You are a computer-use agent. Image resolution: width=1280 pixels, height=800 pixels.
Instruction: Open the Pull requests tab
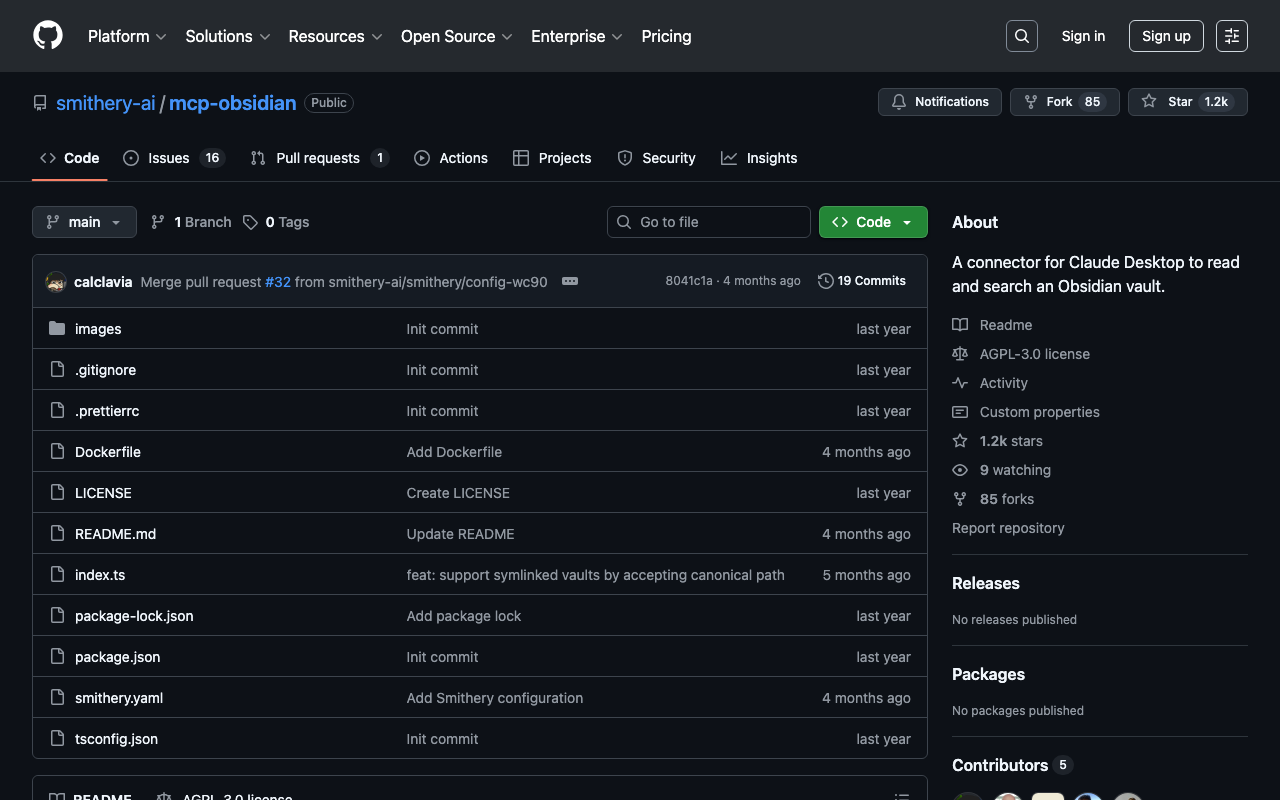pyautogui.click(x=317, y=158)
